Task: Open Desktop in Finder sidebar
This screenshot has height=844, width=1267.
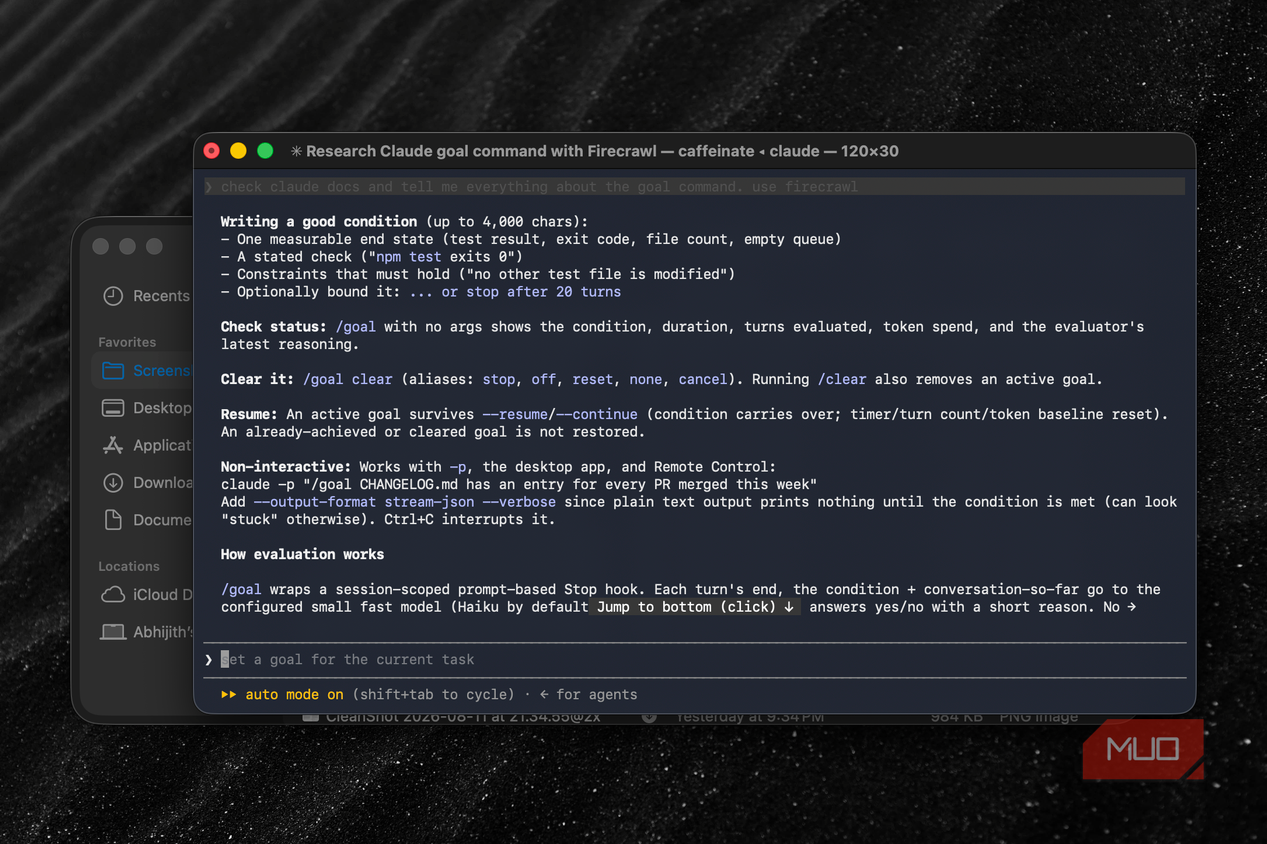Action: (x=147, y=408)
